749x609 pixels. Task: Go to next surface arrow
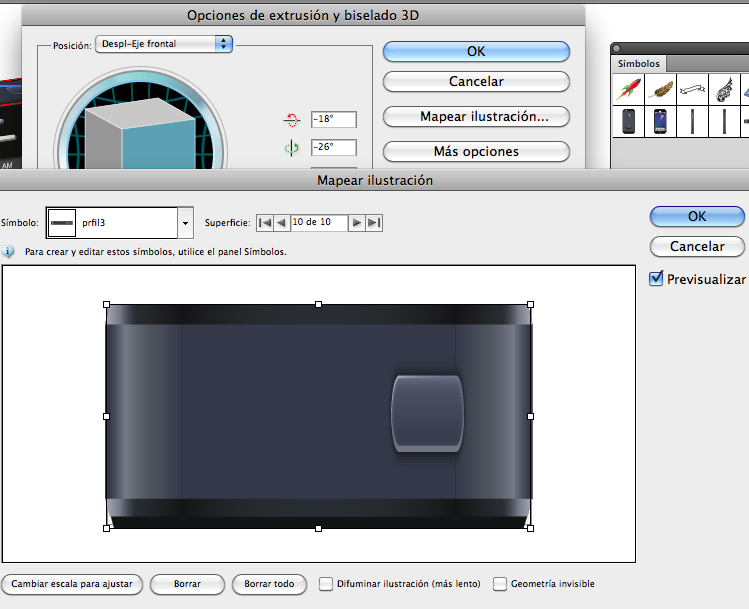pos(356,223)
